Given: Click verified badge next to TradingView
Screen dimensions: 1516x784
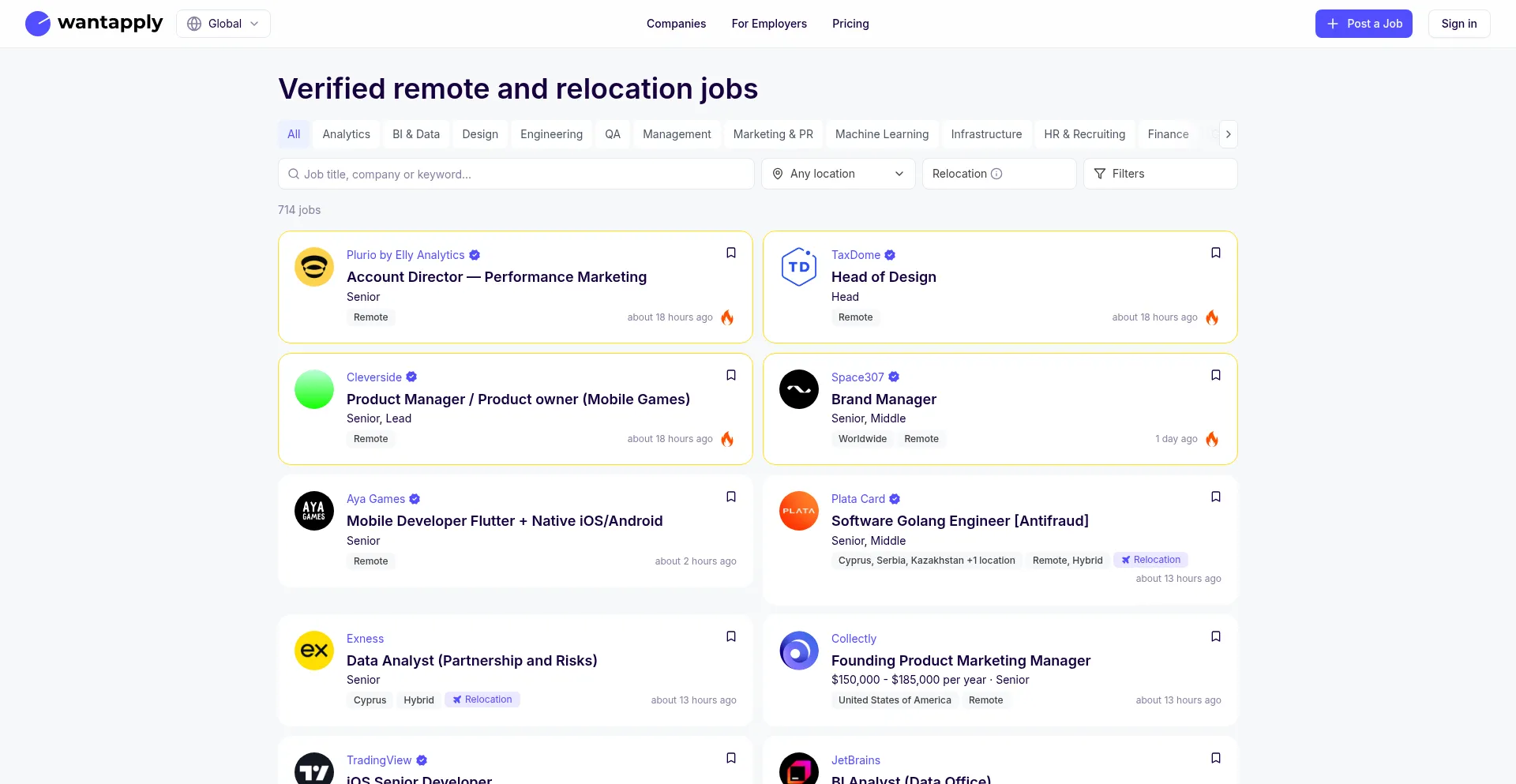Looking at the screenshot, I should click(422, 760).
